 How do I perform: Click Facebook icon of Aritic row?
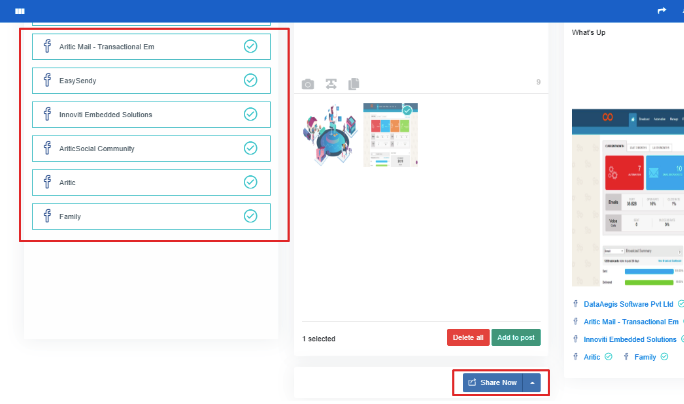pos(47,182)
